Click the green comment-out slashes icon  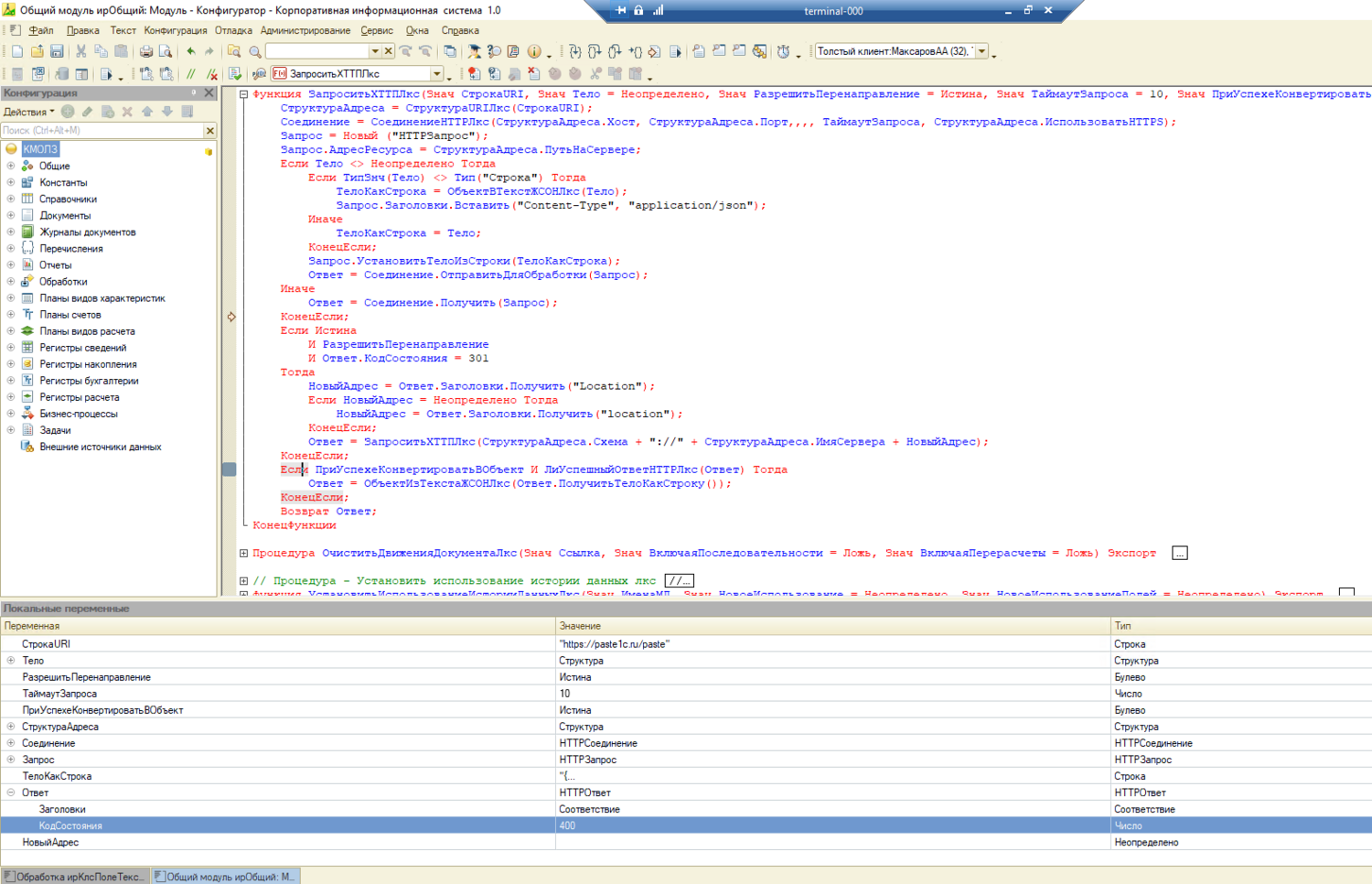pos(191,74)
